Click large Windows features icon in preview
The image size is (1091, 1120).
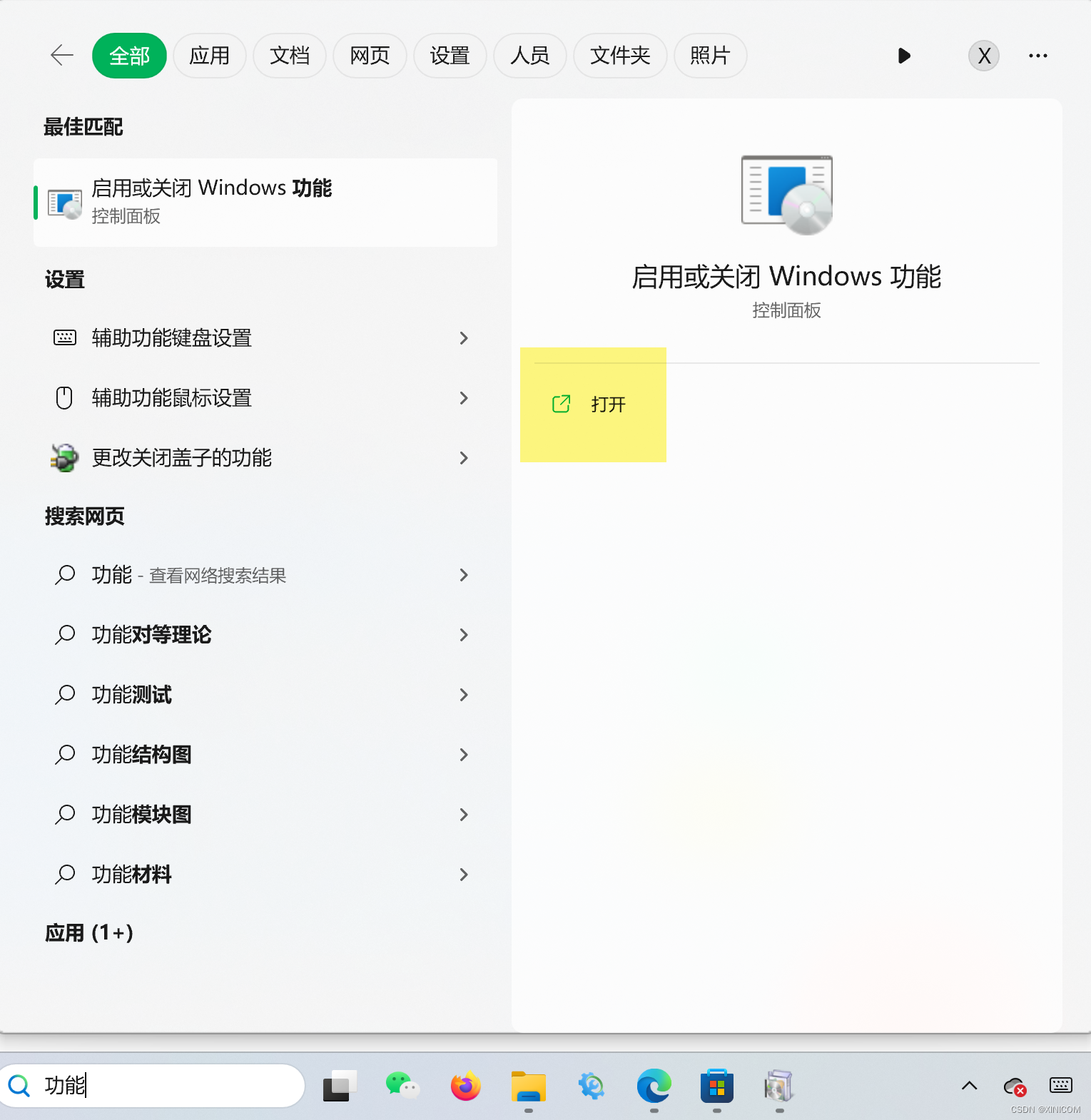787,195
